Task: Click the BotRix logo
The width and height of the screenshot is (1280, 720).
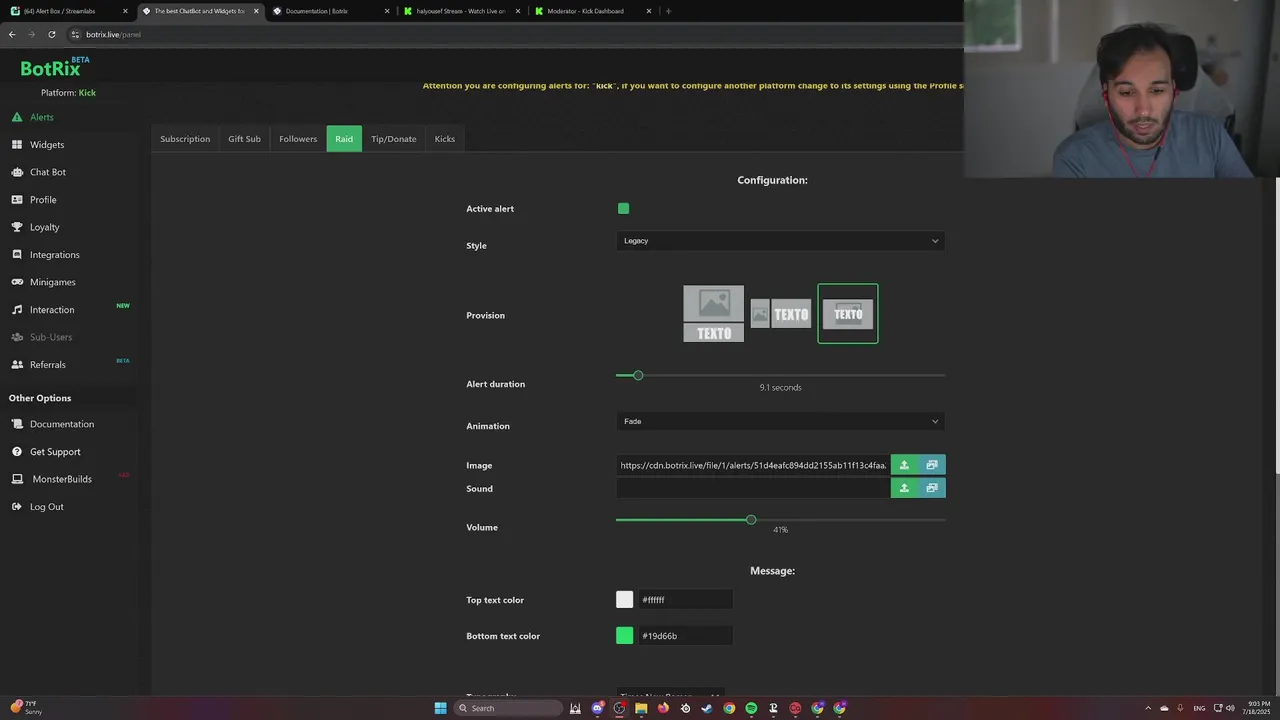Action: [54, 68]
